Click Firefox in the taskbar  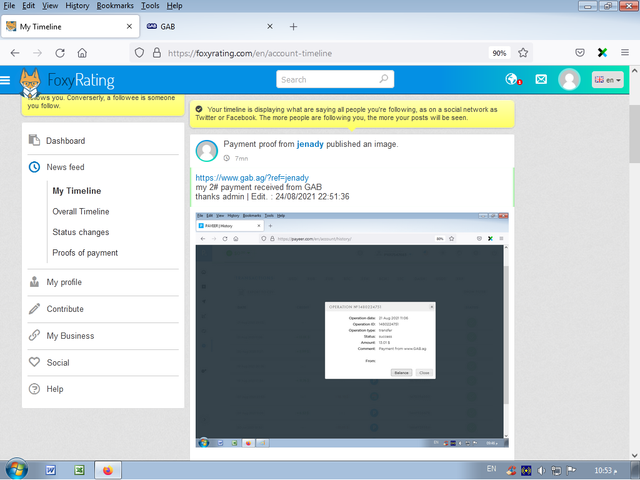108,470
